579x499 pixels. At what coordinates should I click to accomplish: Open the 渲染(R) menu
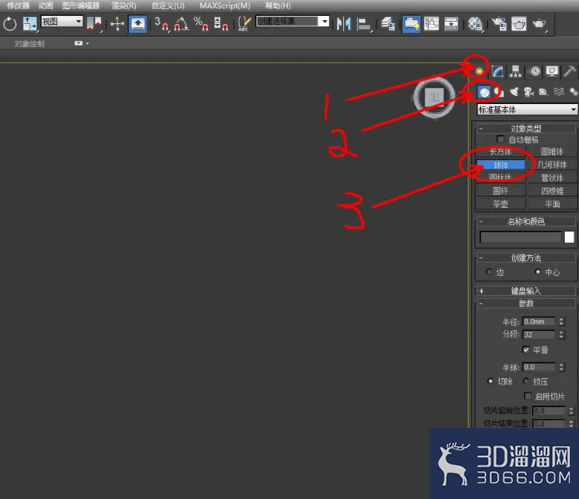point(124,6)
